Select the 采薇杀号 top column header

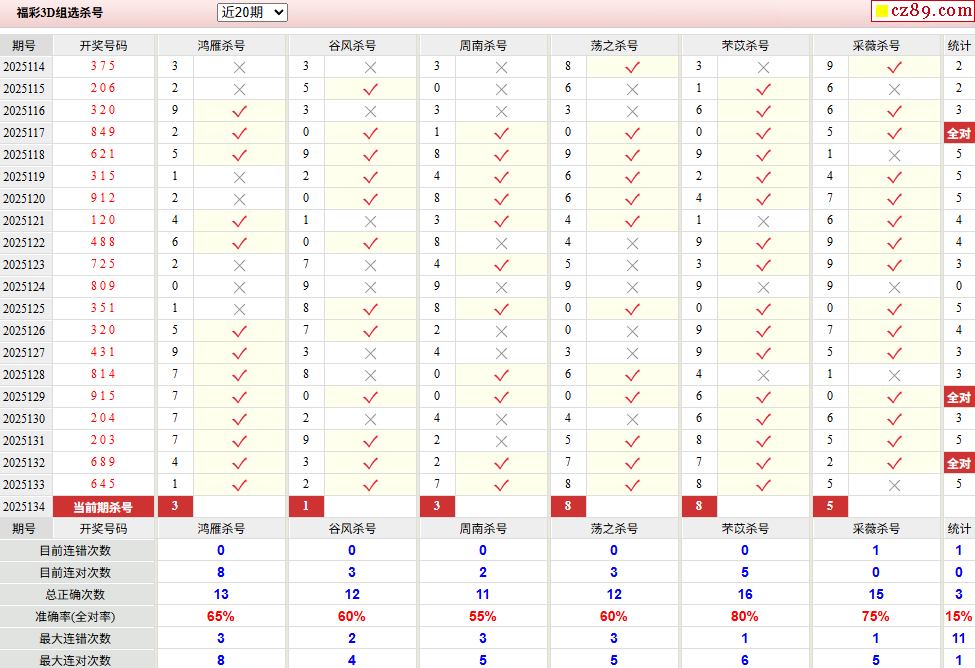click(876, 45)
